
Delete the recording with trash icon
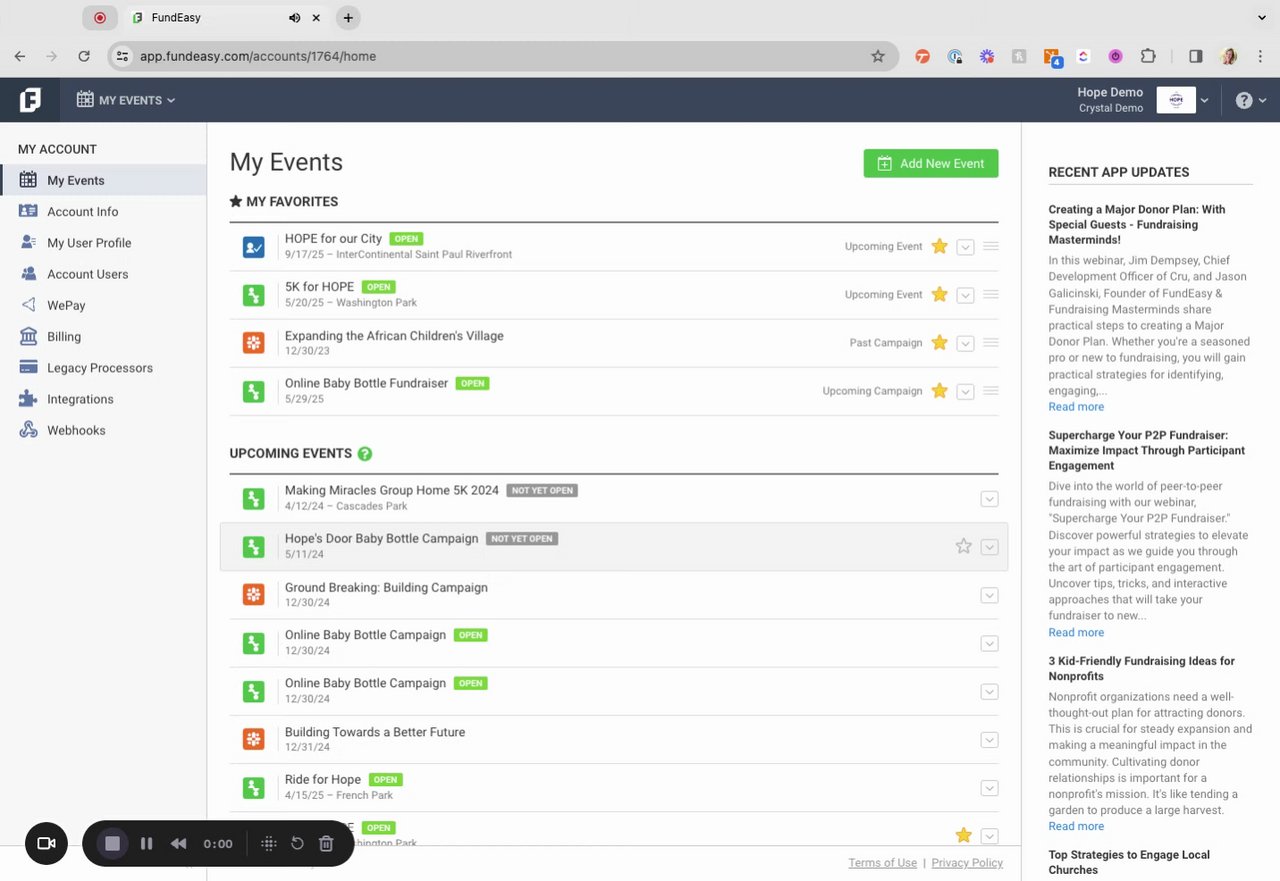[326, 844]
